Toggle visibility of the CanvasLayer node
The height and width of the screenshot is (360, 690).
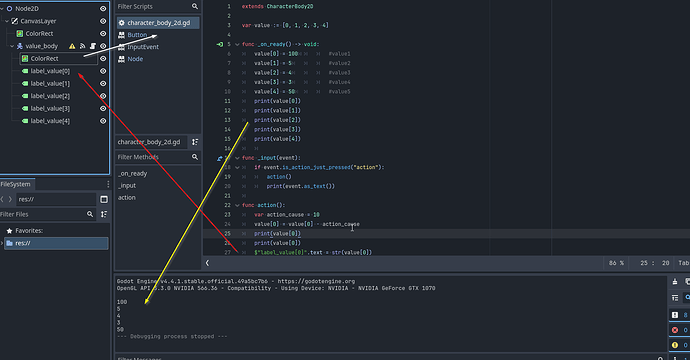[103, 21]
